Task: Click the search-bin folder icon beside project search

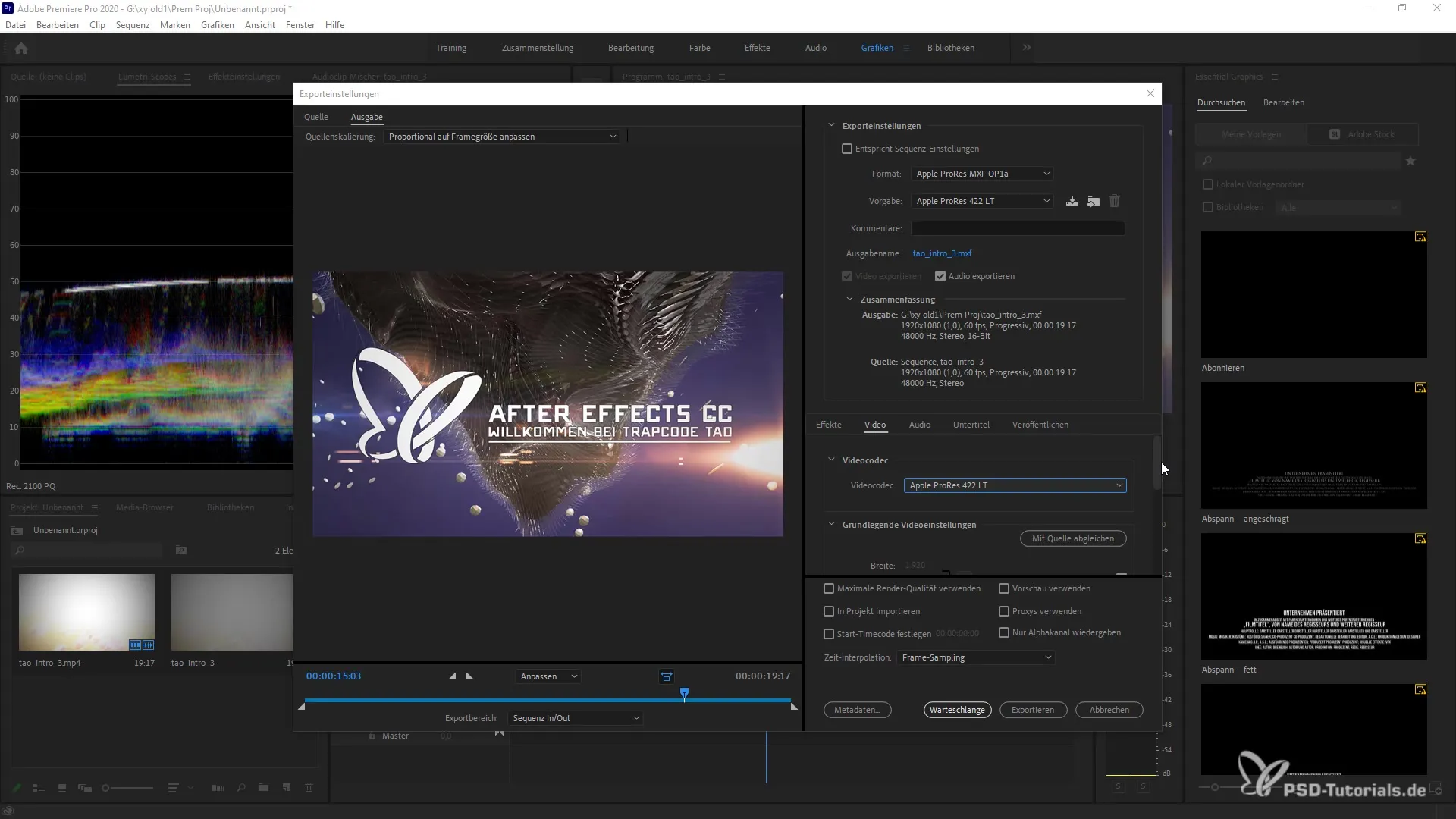Action: (181, 550)
